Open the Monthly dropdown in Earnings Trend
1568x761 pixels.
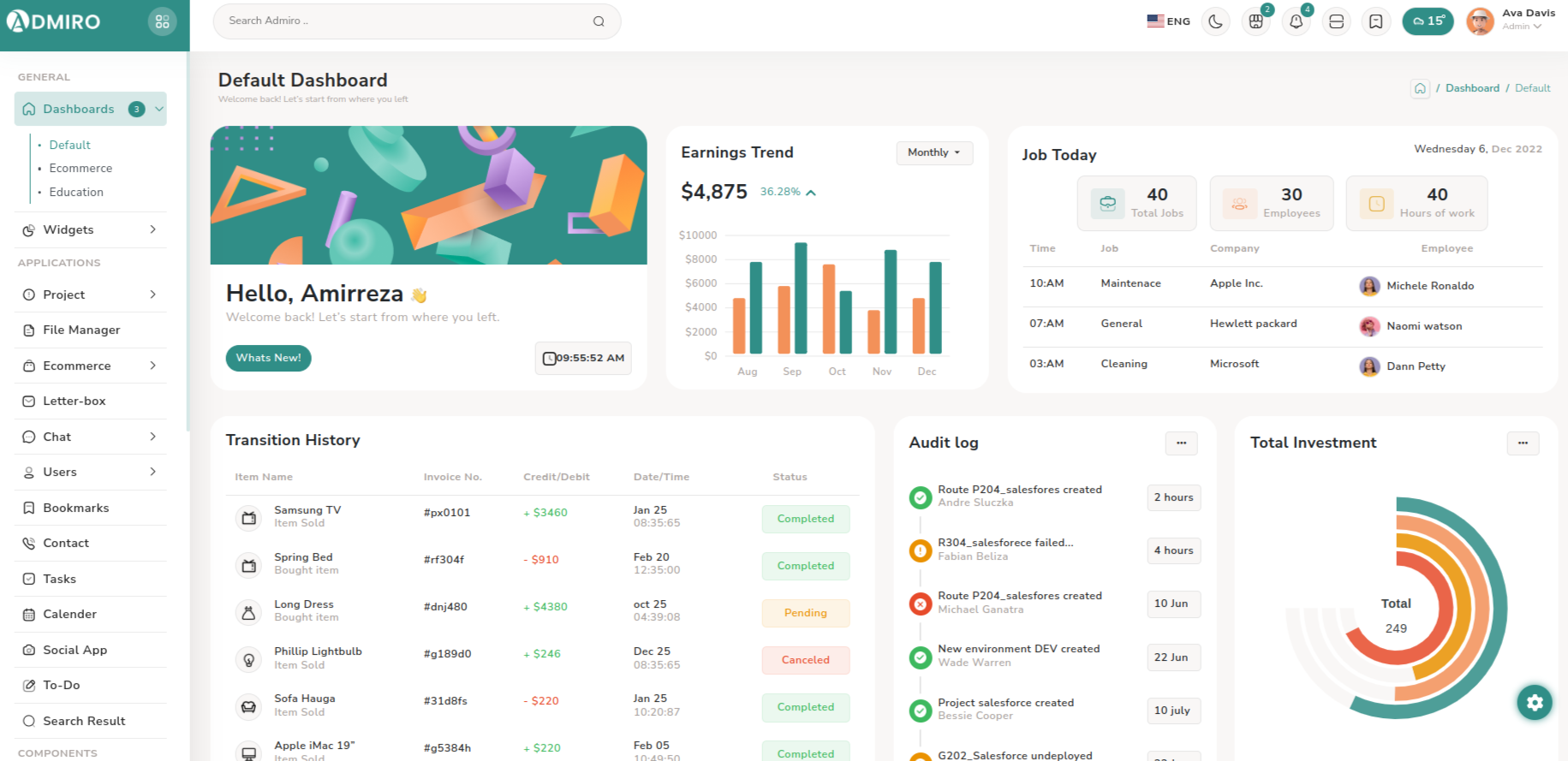(933, 152)
